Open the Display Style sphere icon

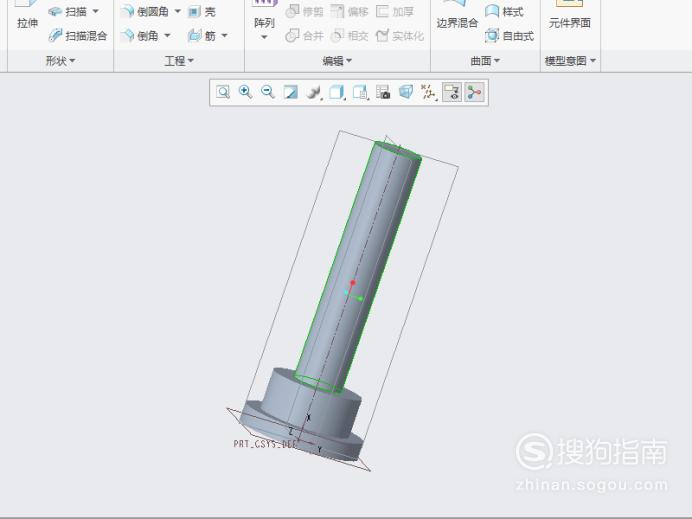(x=314, y=92)
